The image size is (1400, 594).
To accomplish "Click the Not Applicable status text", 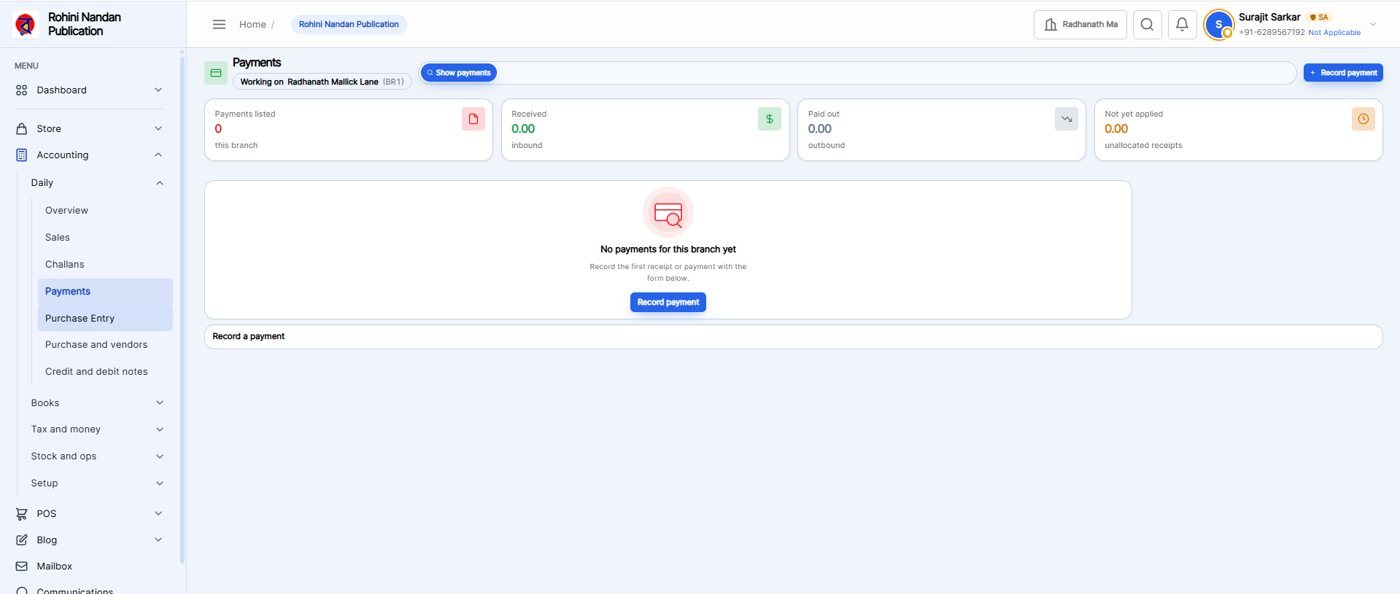I will (1334, 33).
